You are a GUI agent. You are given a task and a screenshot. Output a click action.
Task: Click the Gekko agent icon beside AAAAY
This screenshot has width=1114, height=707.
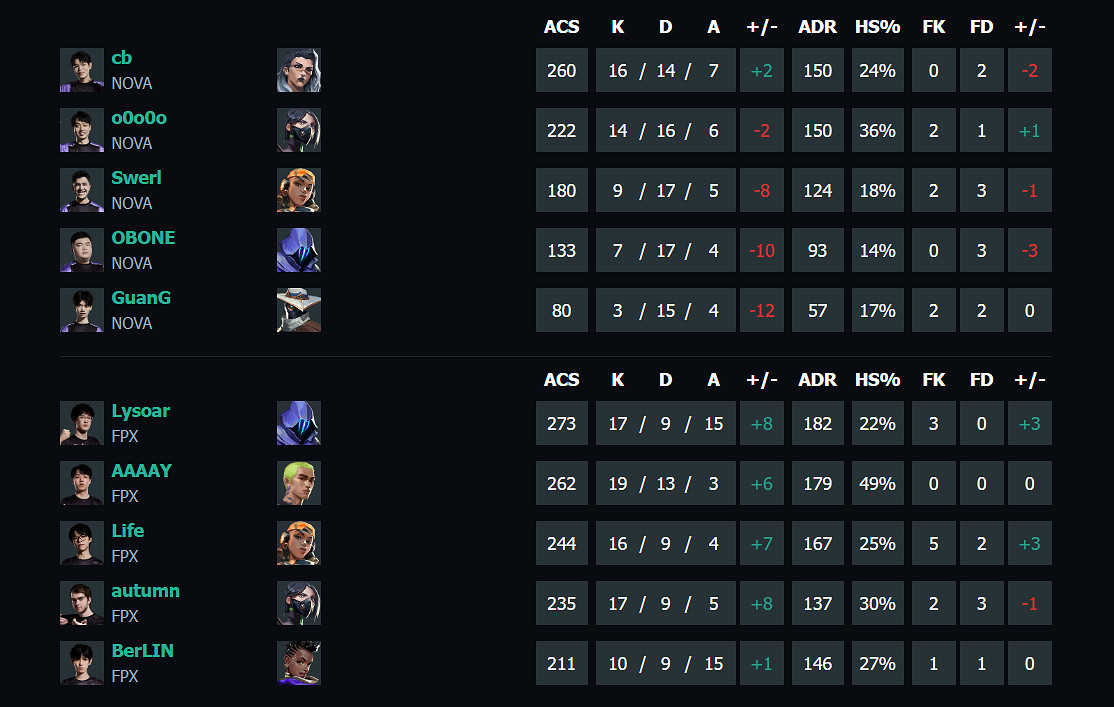pos(298,483)
